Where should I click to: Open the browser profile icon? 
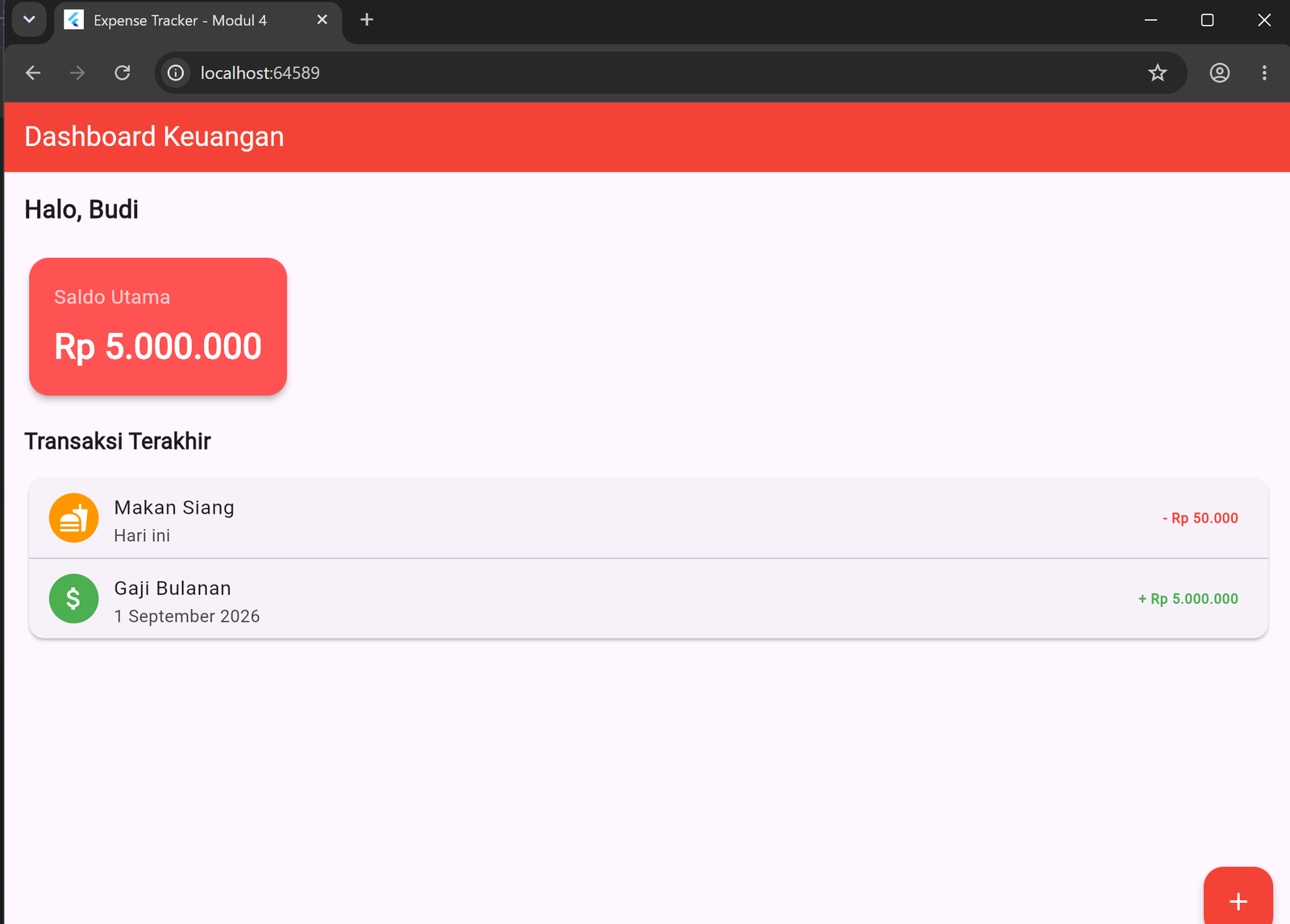point(1220,73)
